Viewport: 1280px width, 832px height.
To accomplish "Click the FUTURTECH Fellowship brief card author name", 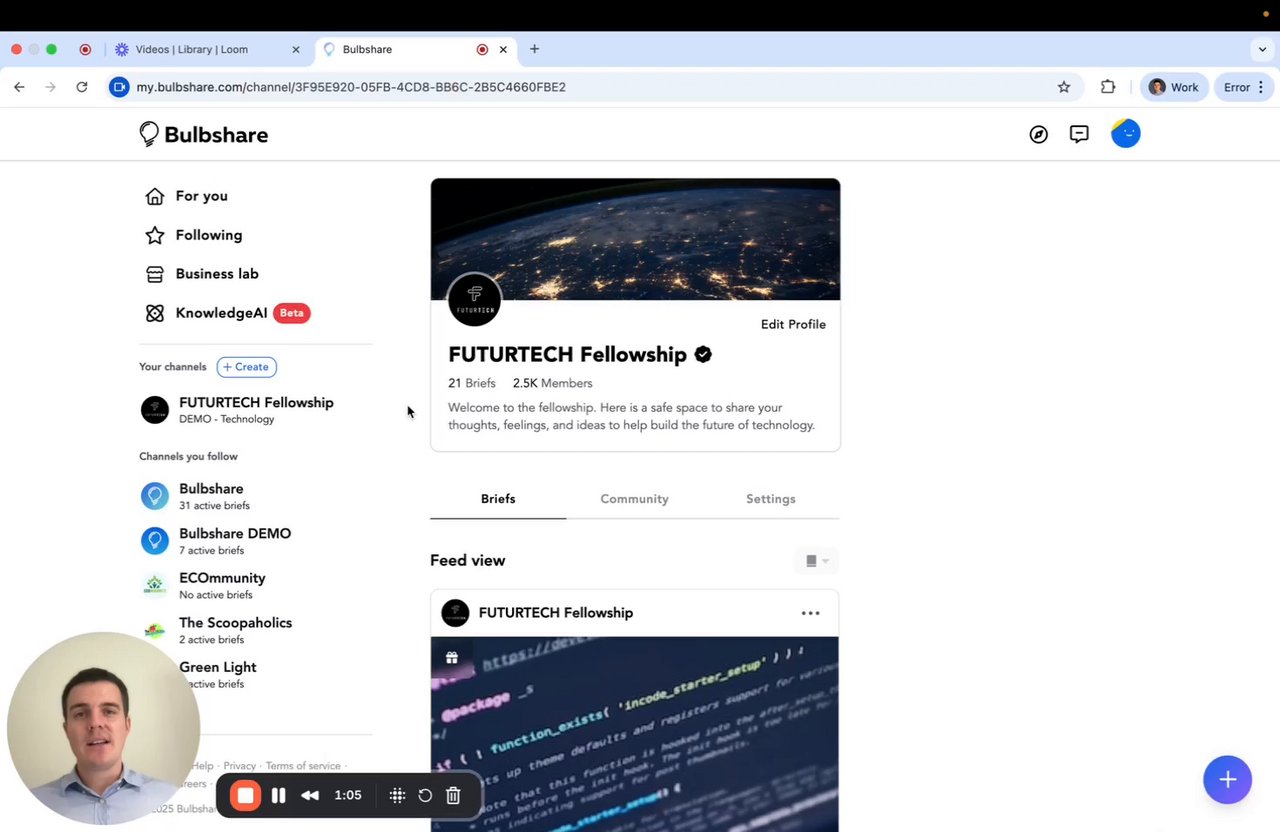I will (x=556, y=613).
